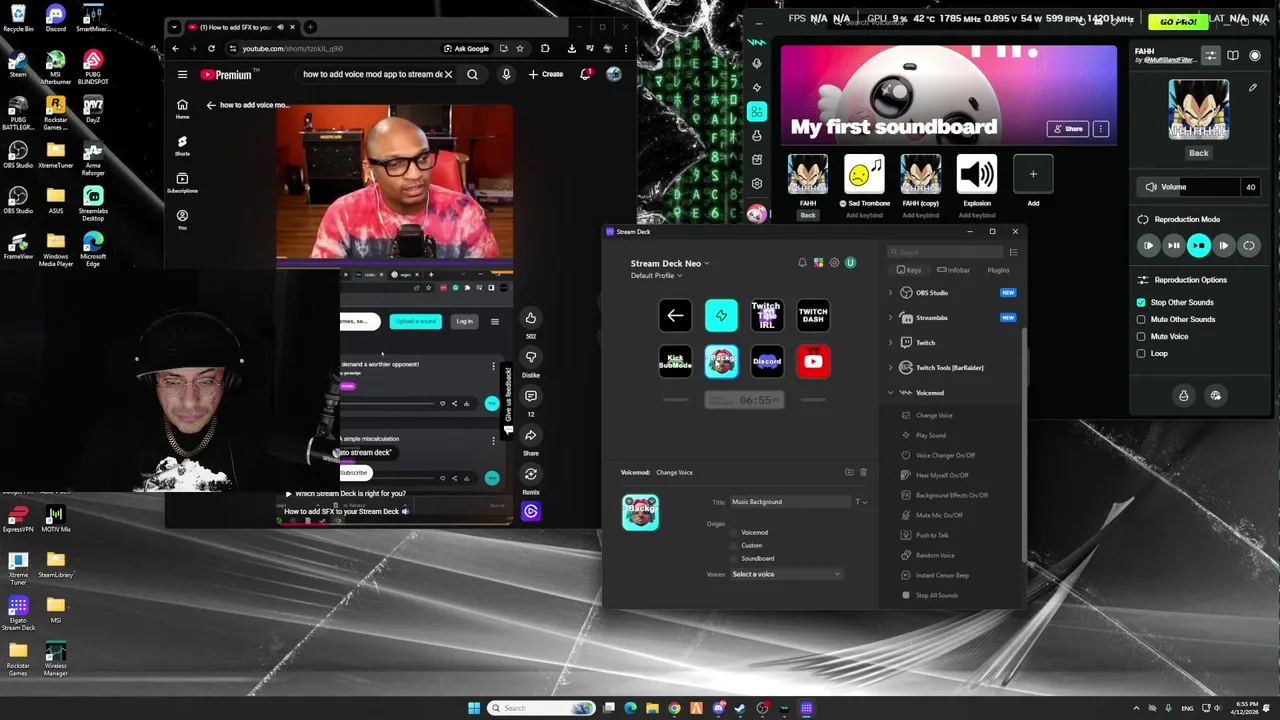Select Custom origin radio button
This screenshot has height=720, width=1280.
(735, 546)
